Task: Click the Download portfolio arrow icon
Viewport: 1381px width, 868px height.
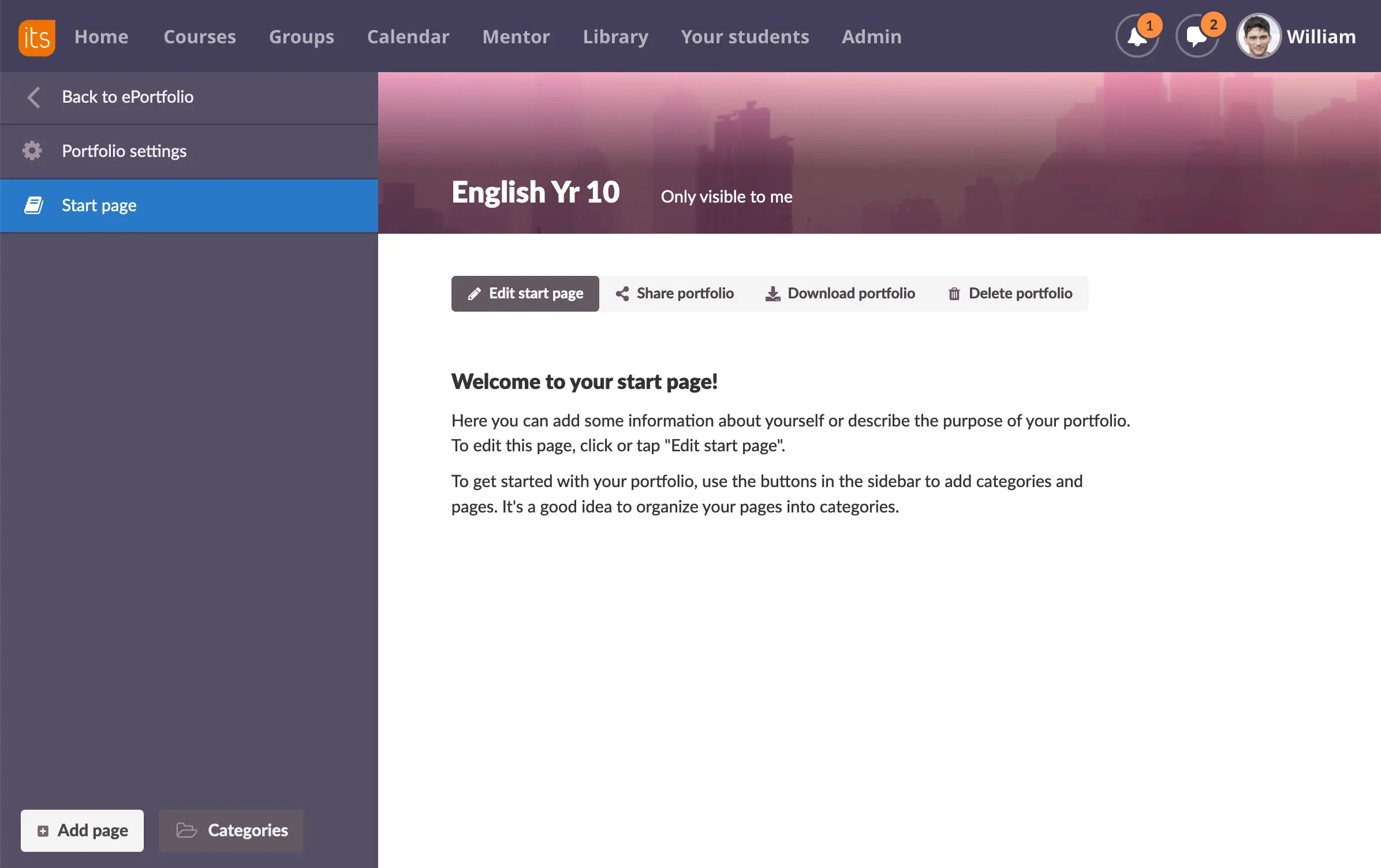Action: (772, 294)
